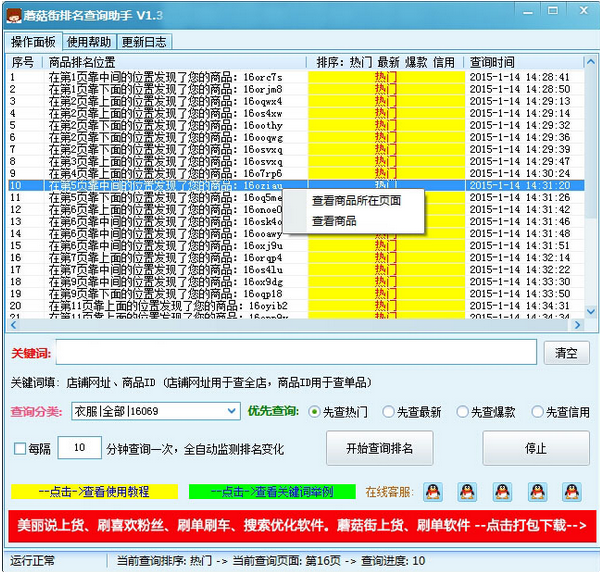Switch to the 使用帮助 tab
This screenshot has height=572, width=600.
point(90,42)
